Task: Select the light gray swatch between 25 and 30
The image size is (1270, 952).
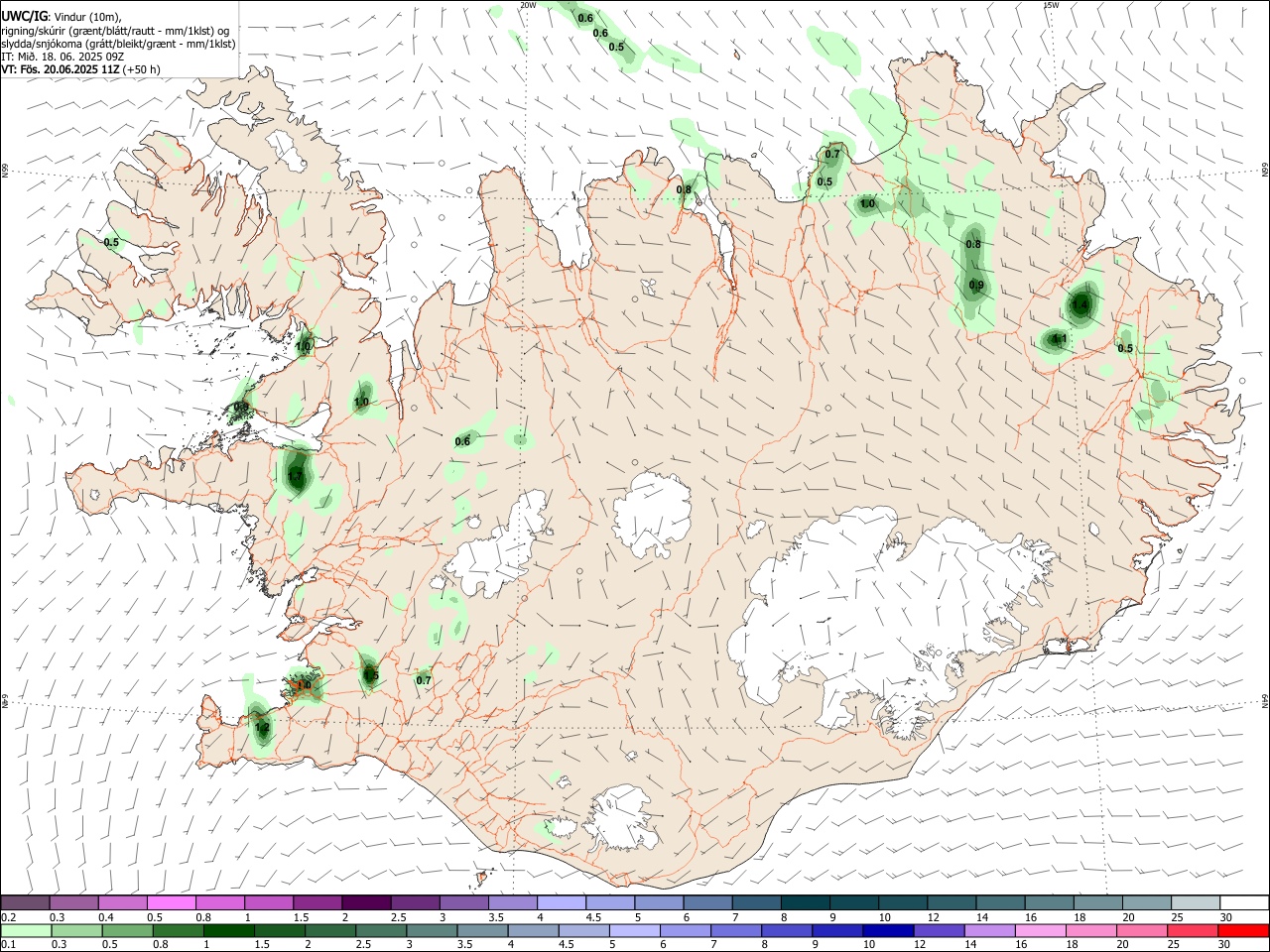Action: (x=1196, y=902)
